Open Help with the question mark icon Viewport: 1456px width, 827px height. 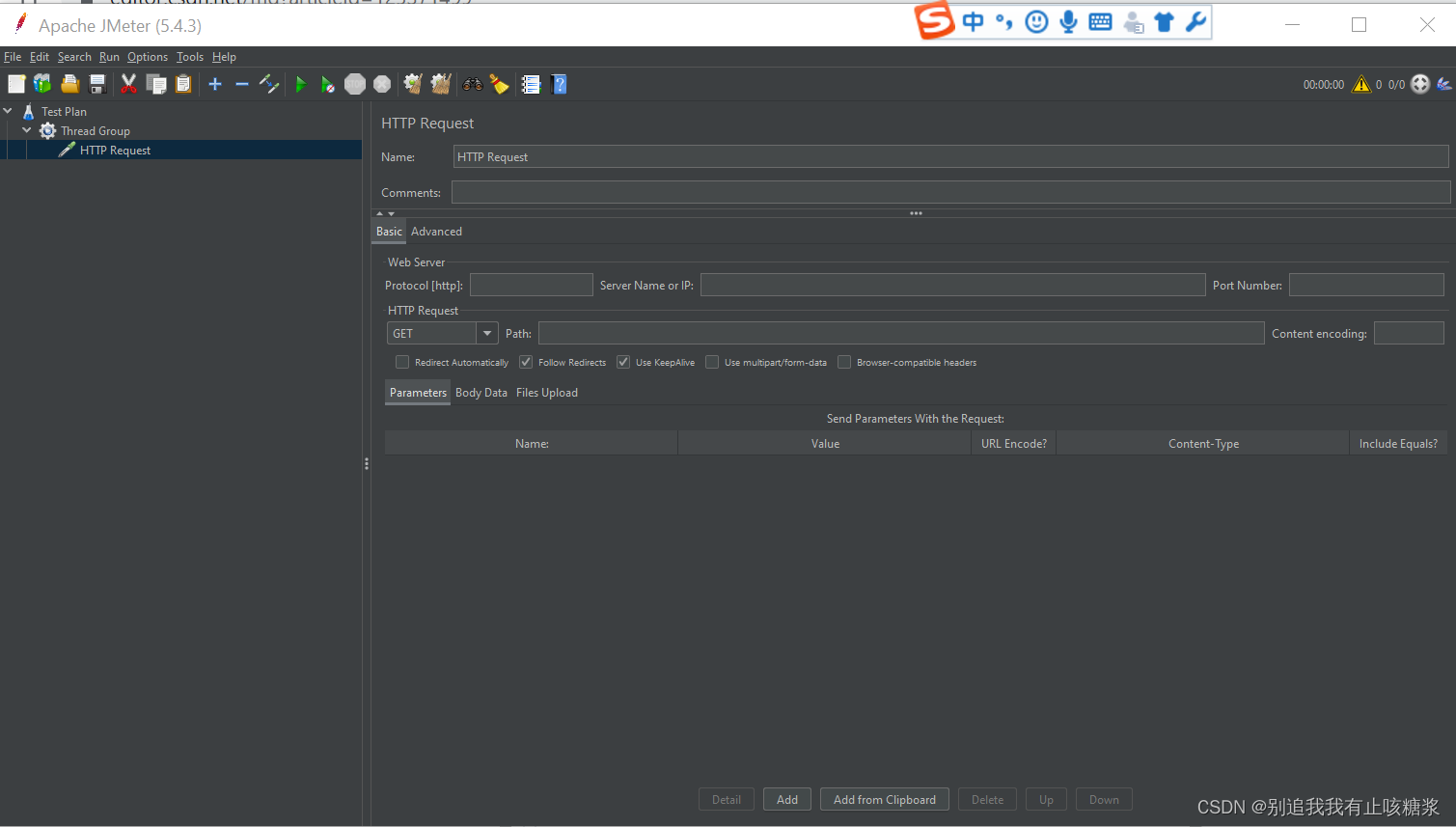[559, 85]
